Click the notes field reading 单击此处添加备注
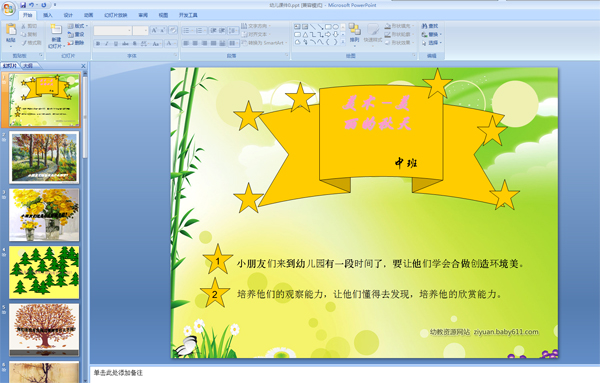Viewport: 600px width, 383px height. point(118,373)
